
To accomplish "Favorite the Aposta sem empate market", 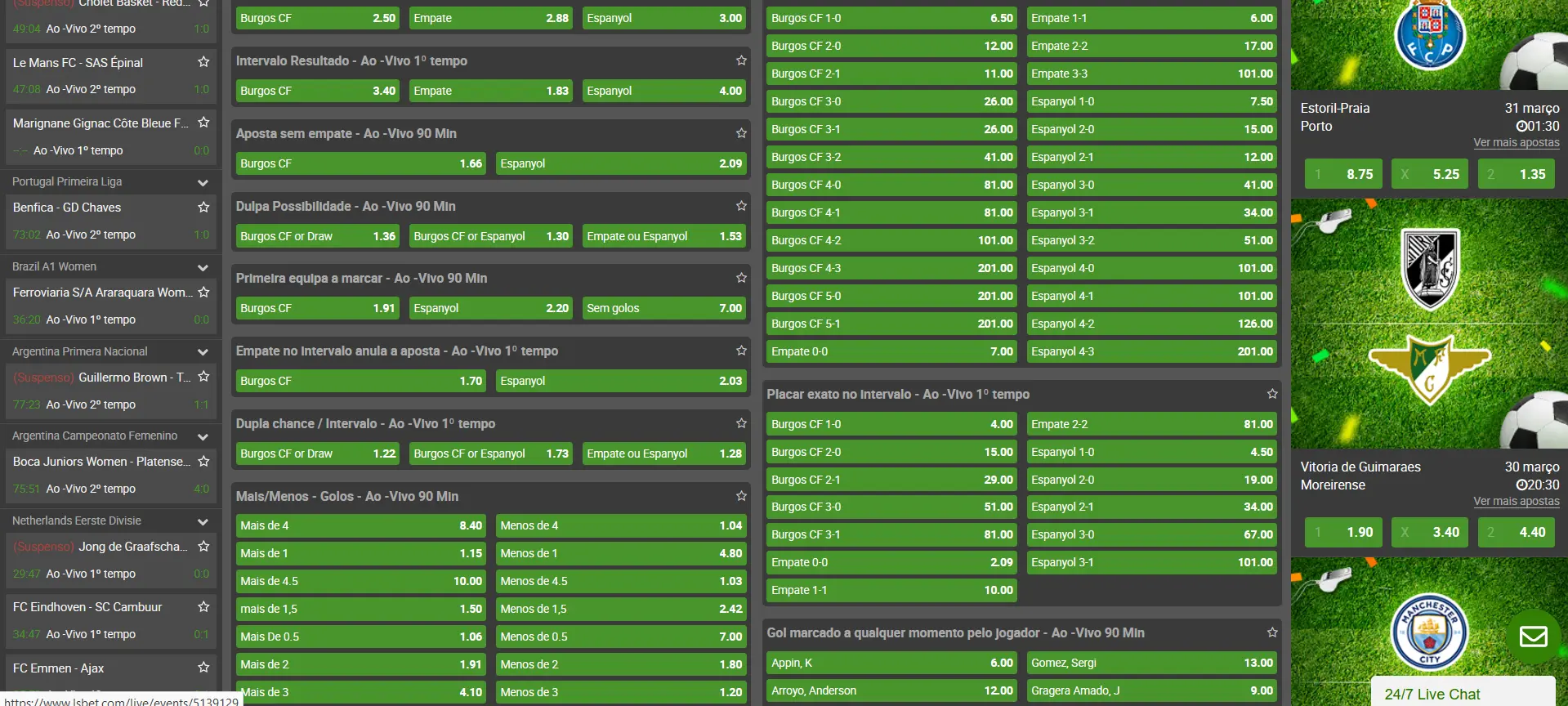I will pyautogui.click(x=741, y=133).
